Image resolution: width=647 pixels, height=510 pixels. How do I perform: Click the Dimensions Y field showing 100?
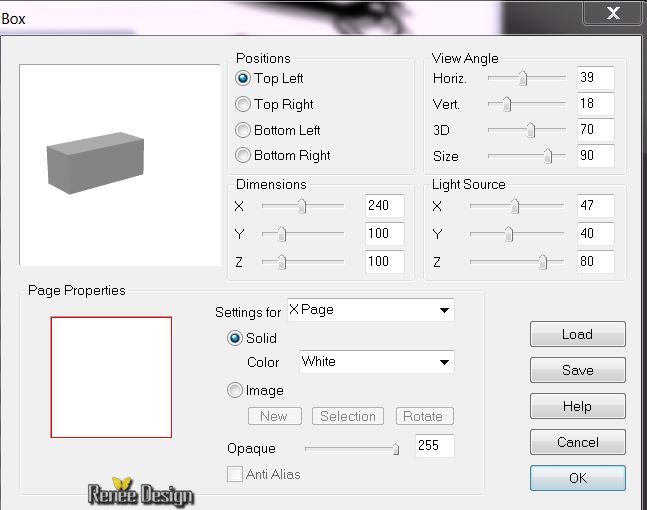(385, 234)
